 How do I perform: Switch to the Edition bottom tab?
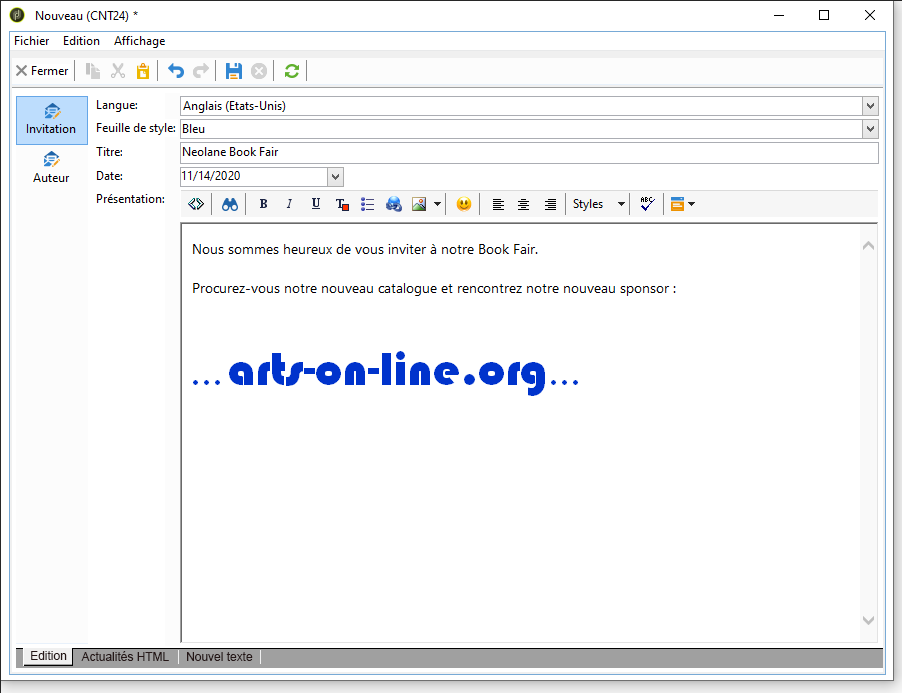pos(48,656)
